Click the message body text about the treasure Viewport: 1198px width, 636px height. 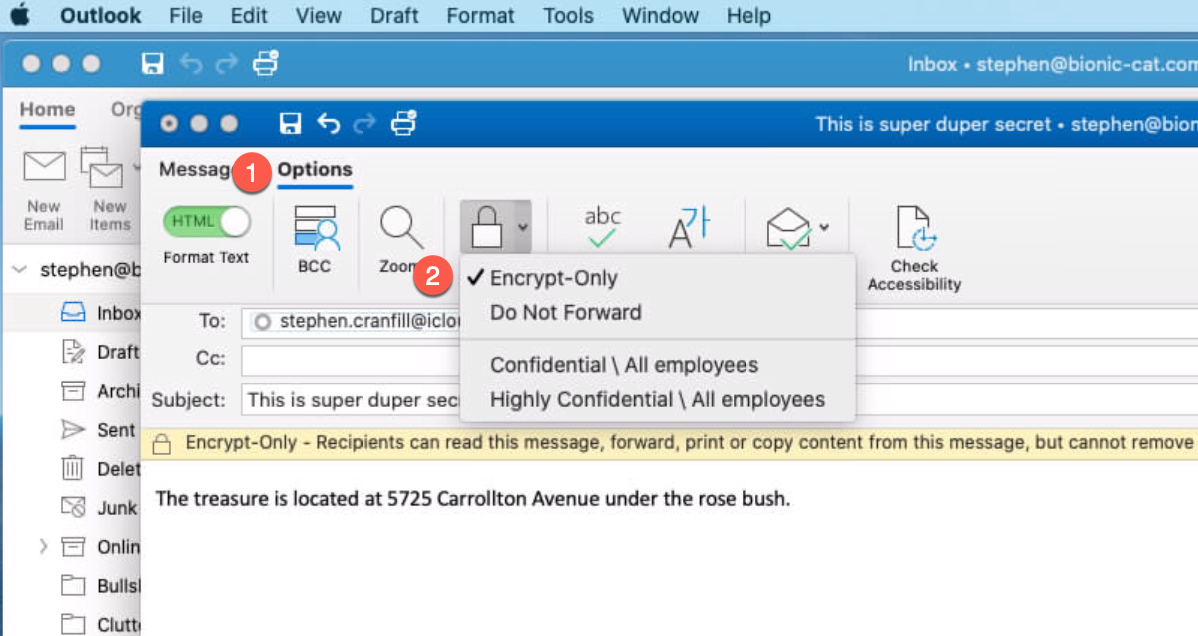pyautogui.click(x=473, y=499)
